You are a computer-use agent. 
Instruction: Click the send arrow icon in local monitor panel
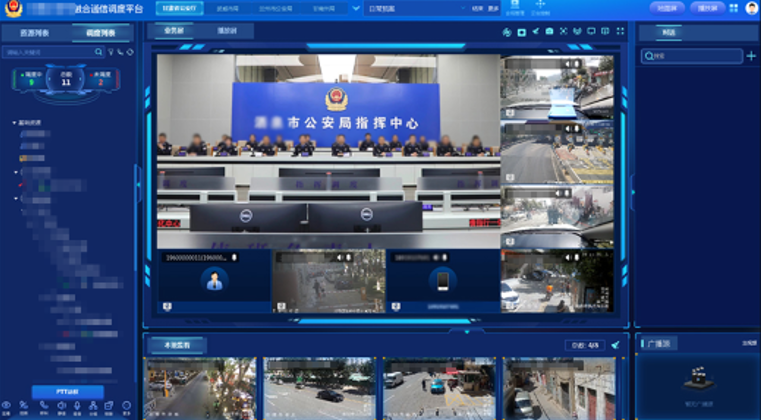coord(615,345)
